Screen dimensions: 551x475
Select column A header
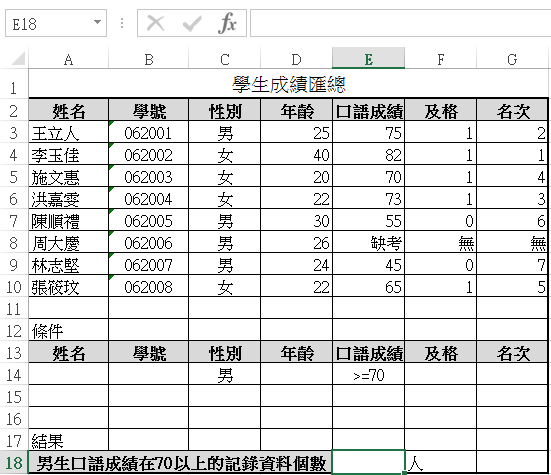coord(69,58)
